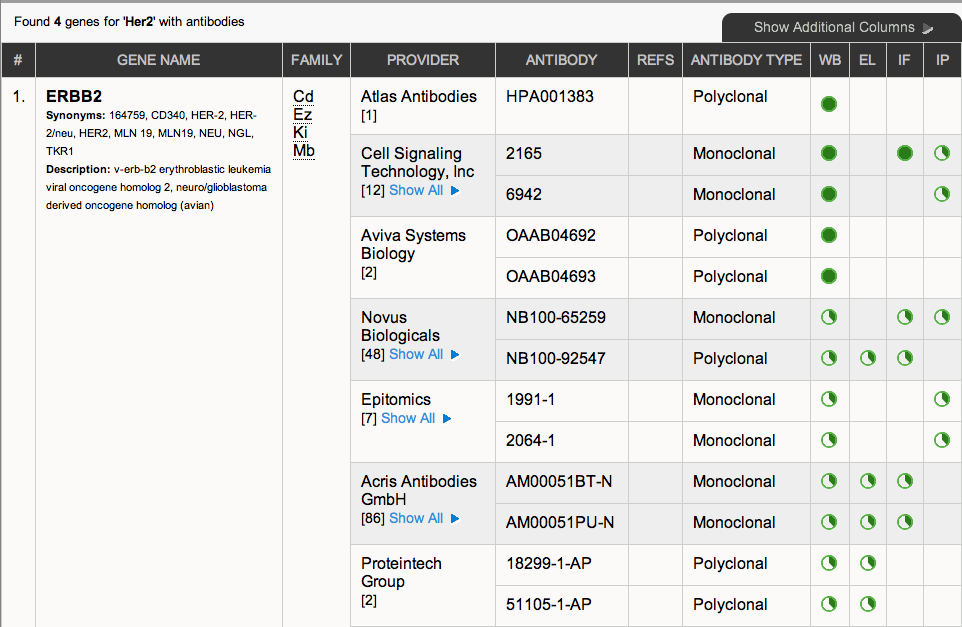Click the Epitomics Show All link
This screenshot has width=962, height=627.
pos(416,418)
